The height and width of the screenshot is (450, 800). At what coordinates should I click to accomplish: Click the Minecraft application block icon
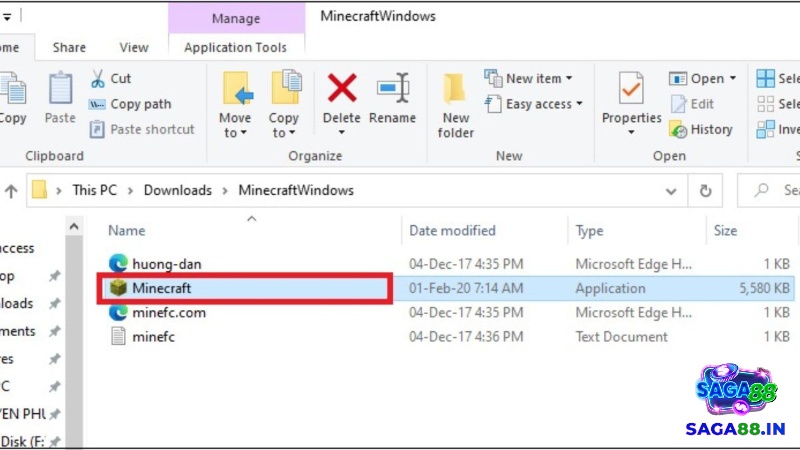click(118, 288)
